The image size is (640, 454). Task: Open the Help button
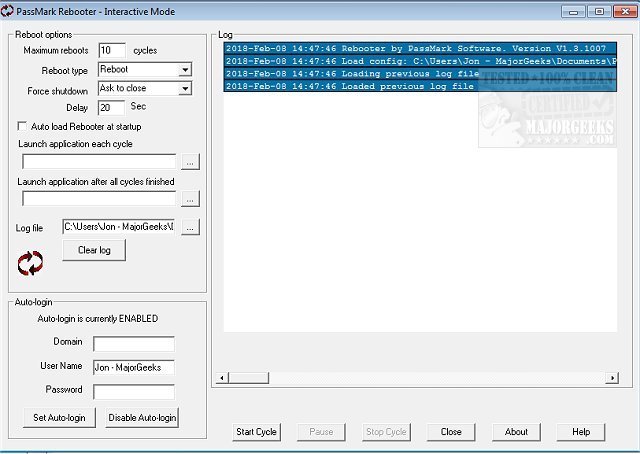(x=581, y=432)
